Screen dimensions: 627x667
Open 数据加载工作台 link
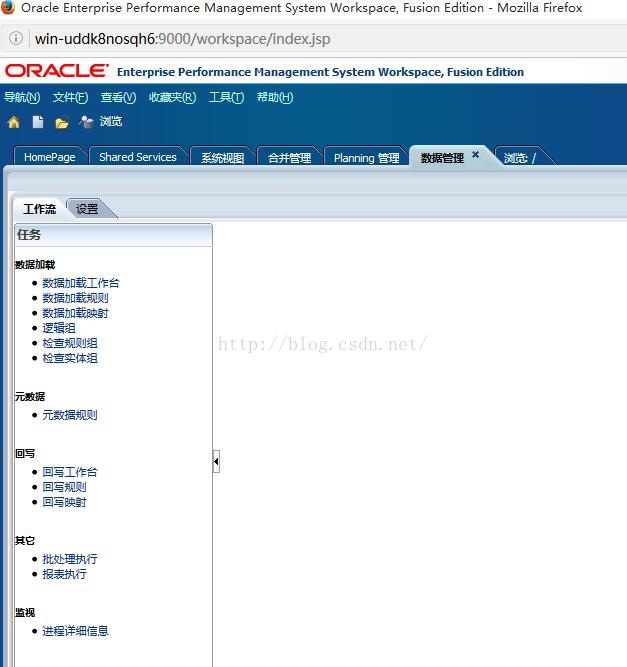(x=81, y=283)
